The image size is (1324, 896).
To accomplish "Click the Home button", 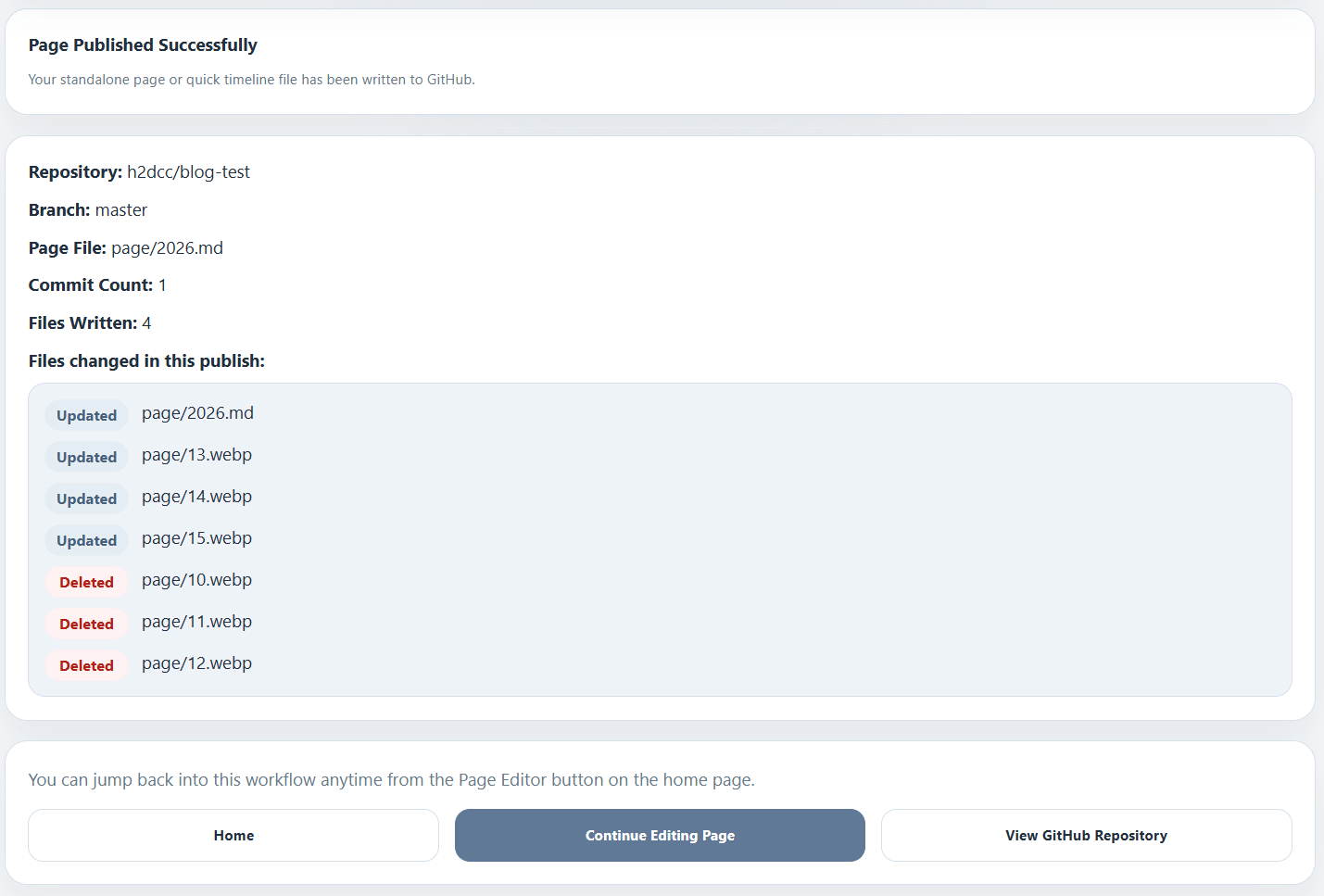I will [x=233, y=836].
